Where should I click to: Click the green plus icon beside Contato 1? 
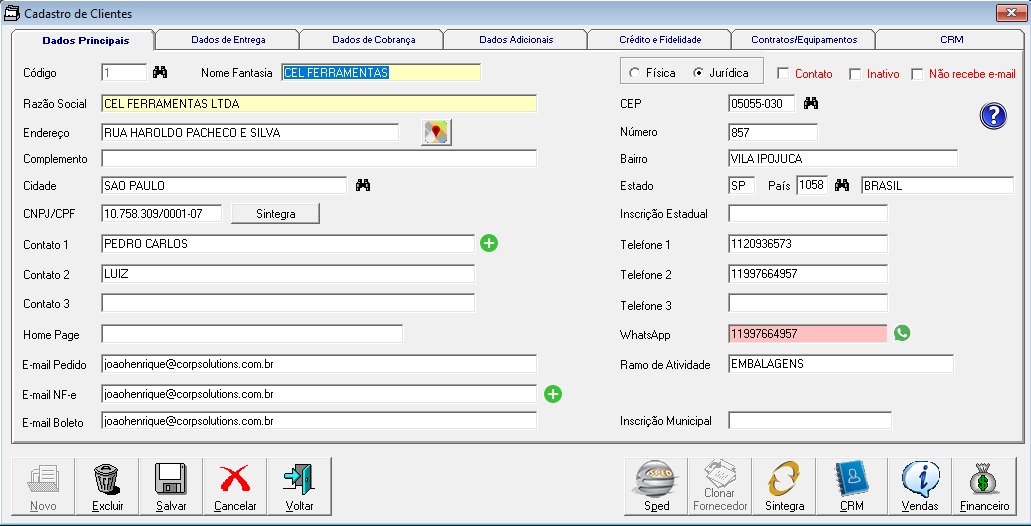[x=489, y=243]
